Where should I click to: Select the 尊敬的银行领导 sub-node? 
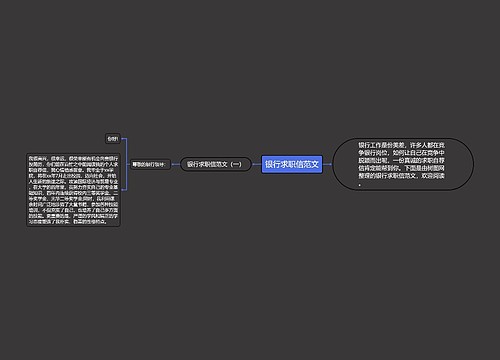click(x=150, y=164)
